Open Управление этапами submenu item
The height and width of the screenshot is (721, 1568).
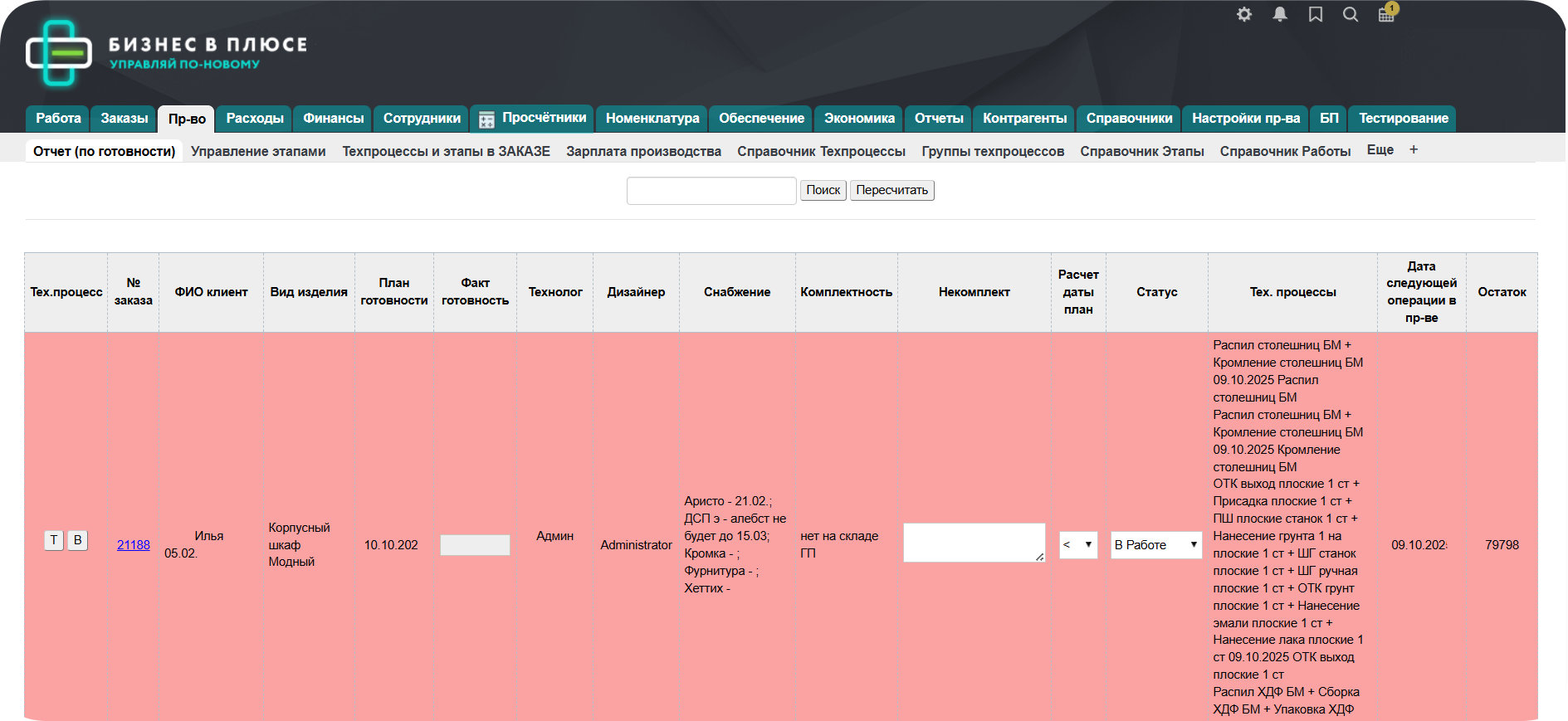(258, 151)
